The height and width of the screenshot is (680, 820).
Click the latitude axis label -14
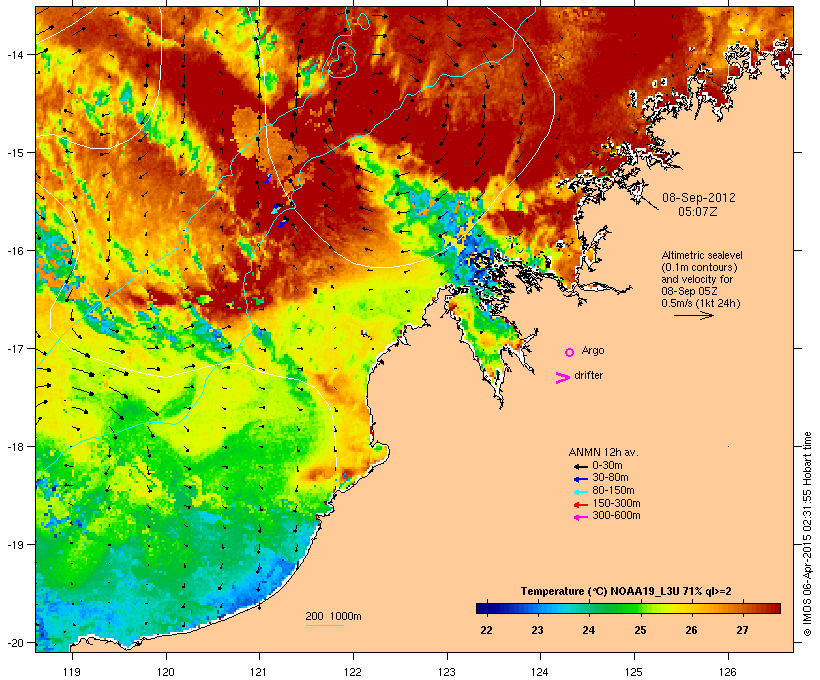pyautogui.click(x=14, y=55)
